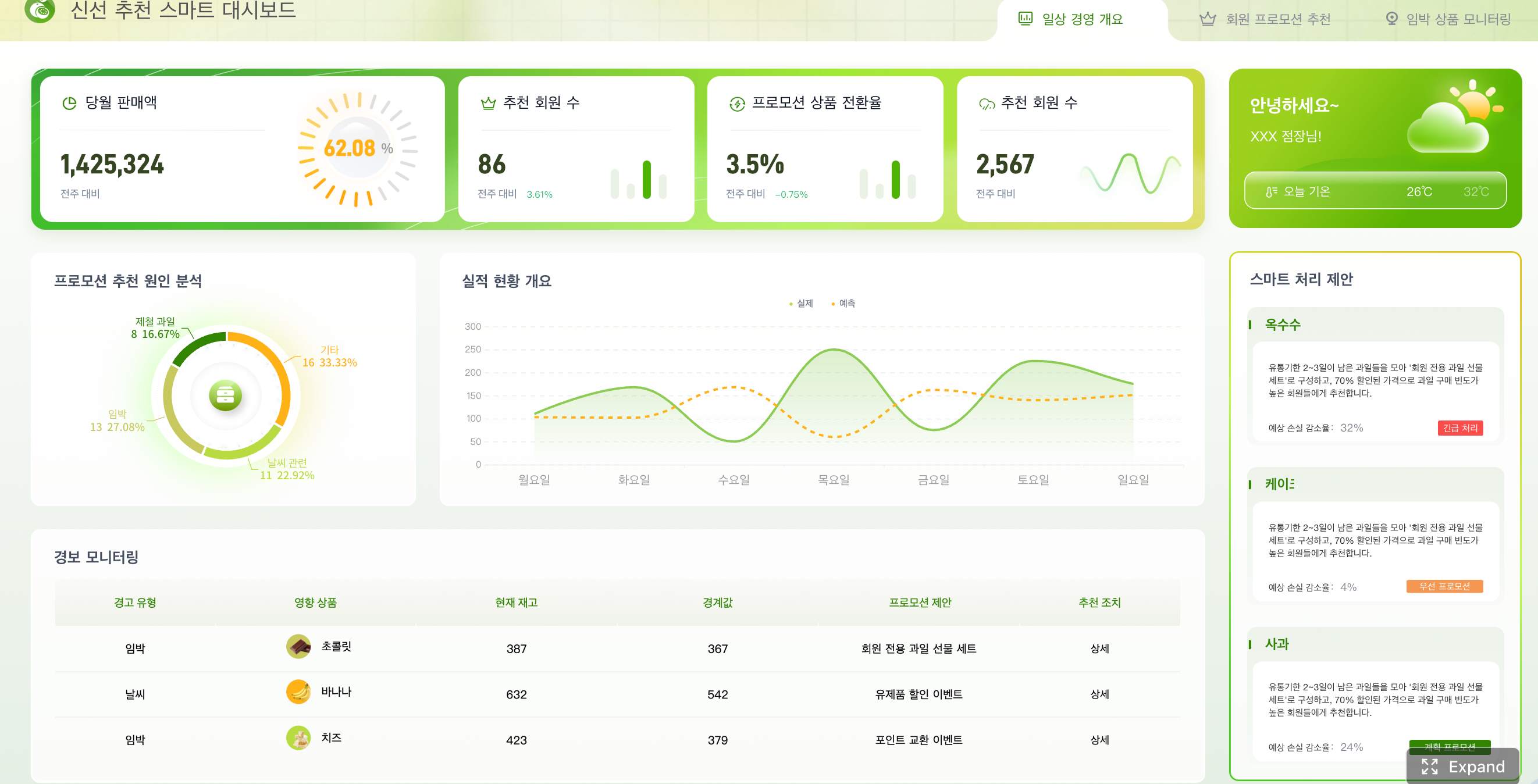Click the 프로모션 상품 전환율 card icon

[738, 104]
